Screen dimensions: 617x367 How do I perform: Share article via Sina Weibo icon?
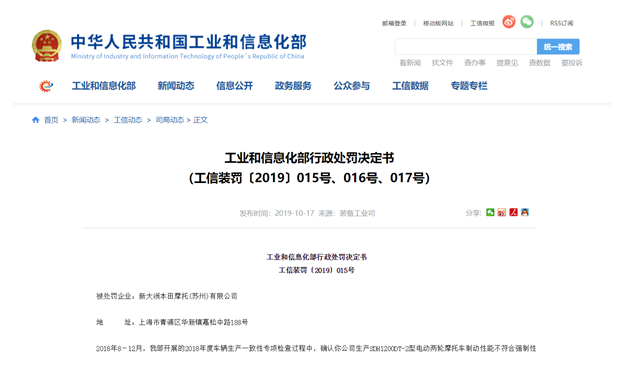click(x=502, y=212)
